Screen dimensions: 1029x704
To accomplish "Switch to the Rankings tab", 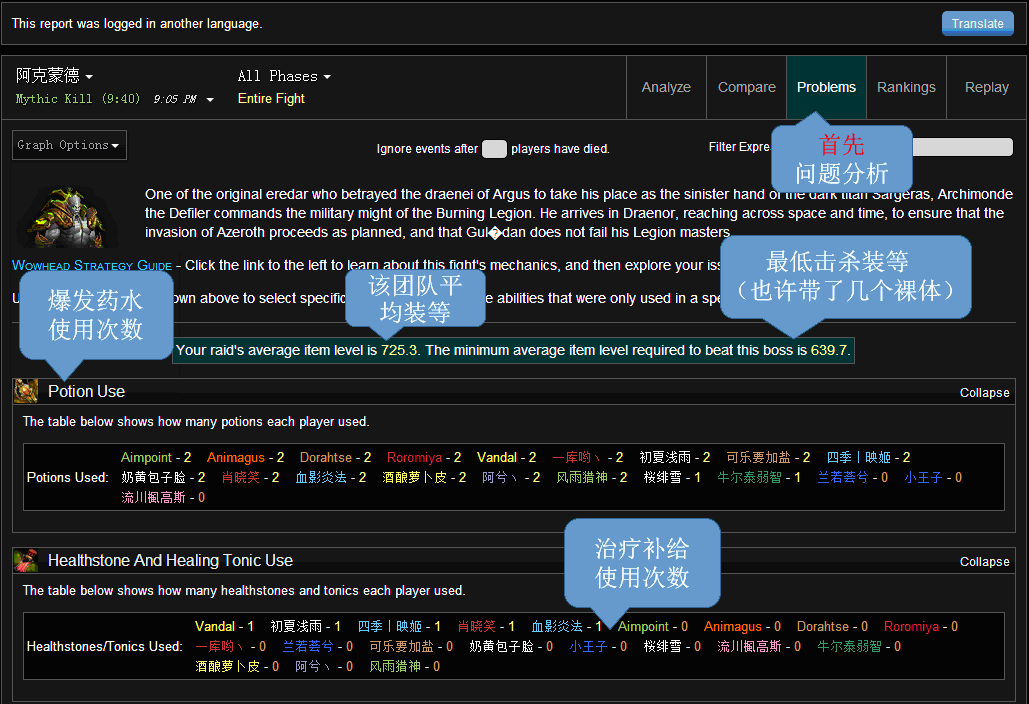I will (905, 87).
